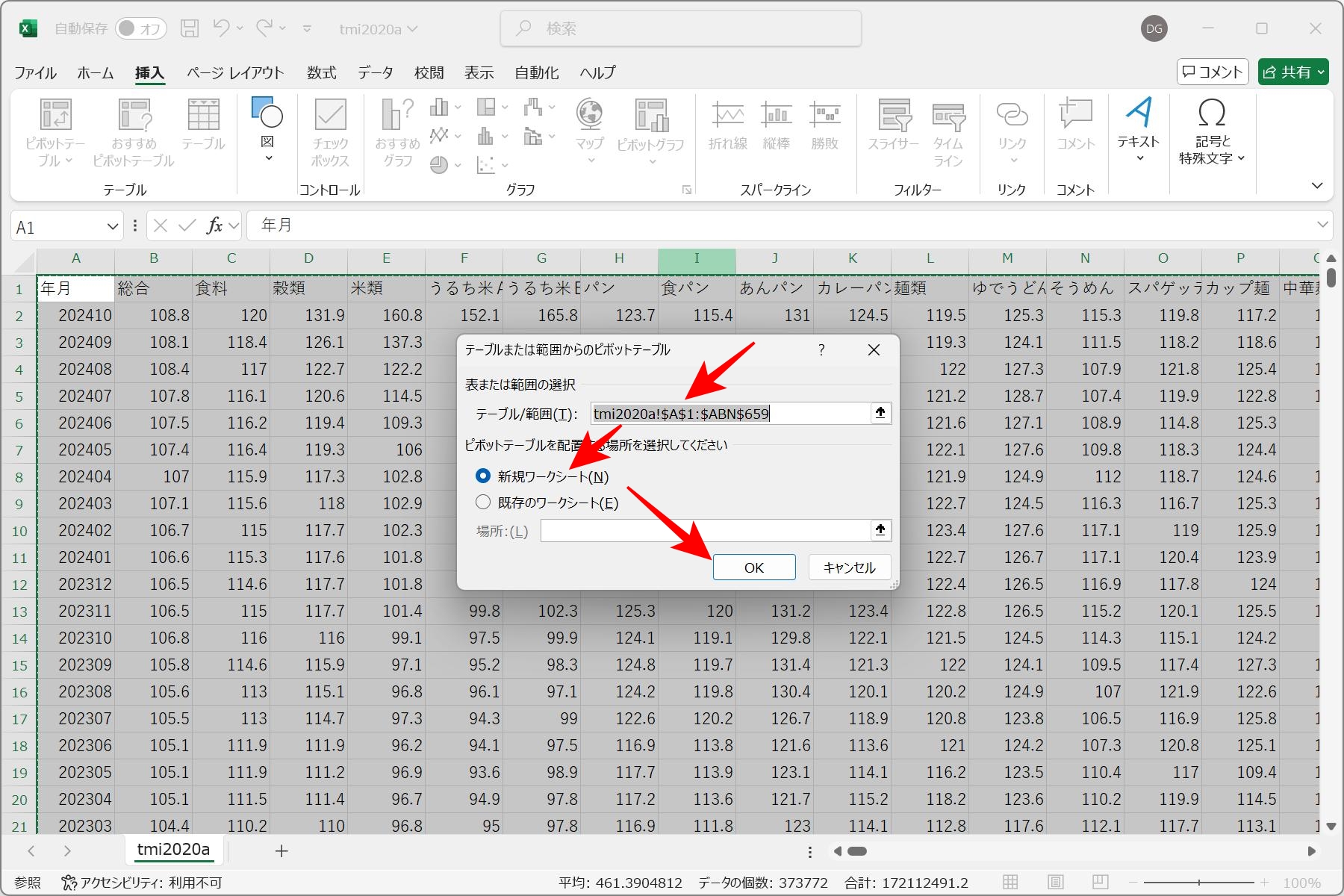Expand the Name Box dropdown

(113, 226)
